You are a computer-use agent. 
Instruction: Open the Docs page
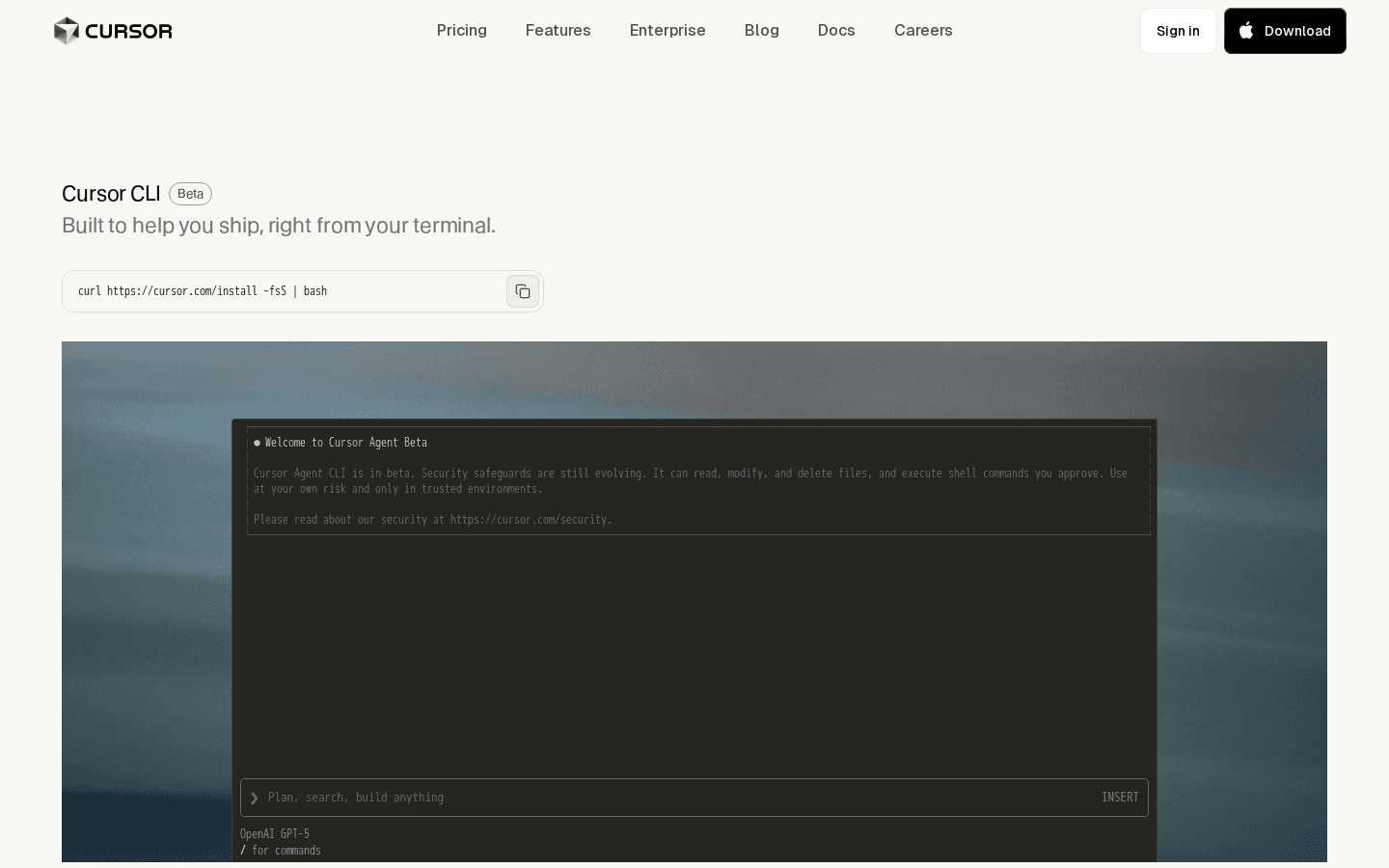(836, 30)
